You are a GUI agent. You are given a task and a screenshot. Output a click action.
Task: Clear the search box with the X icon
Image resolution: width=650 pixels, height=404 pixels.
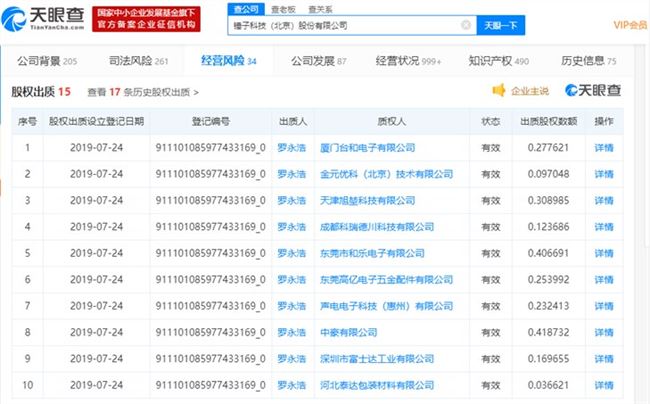[466, 25]
